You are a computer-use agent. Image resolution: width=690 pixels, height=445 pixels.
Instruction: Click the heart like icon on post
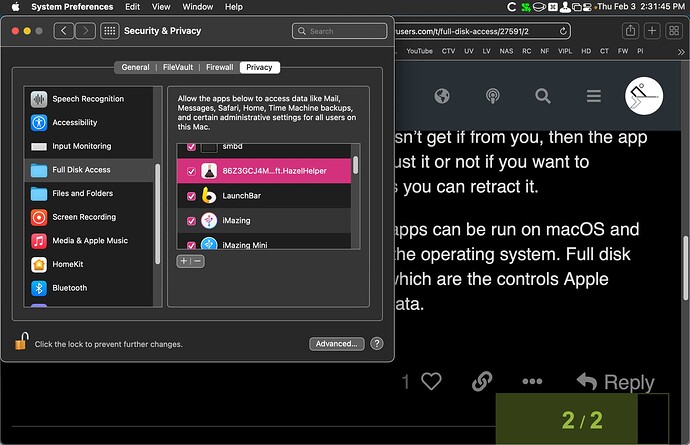pyautogui.click(x=431, y=382)
